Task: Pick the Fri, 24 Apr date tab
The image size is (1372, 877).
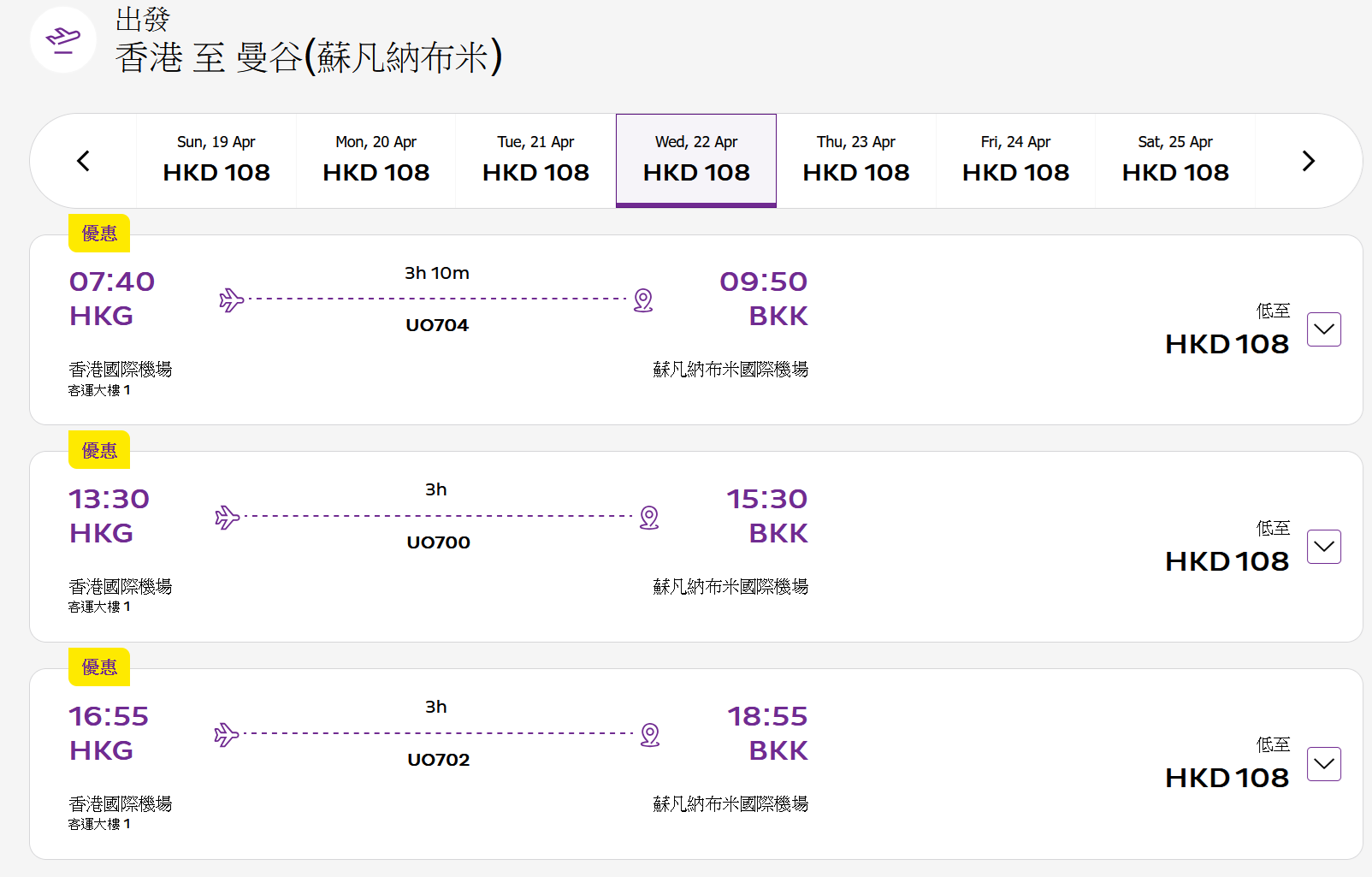Action: tap(1015, 161)
